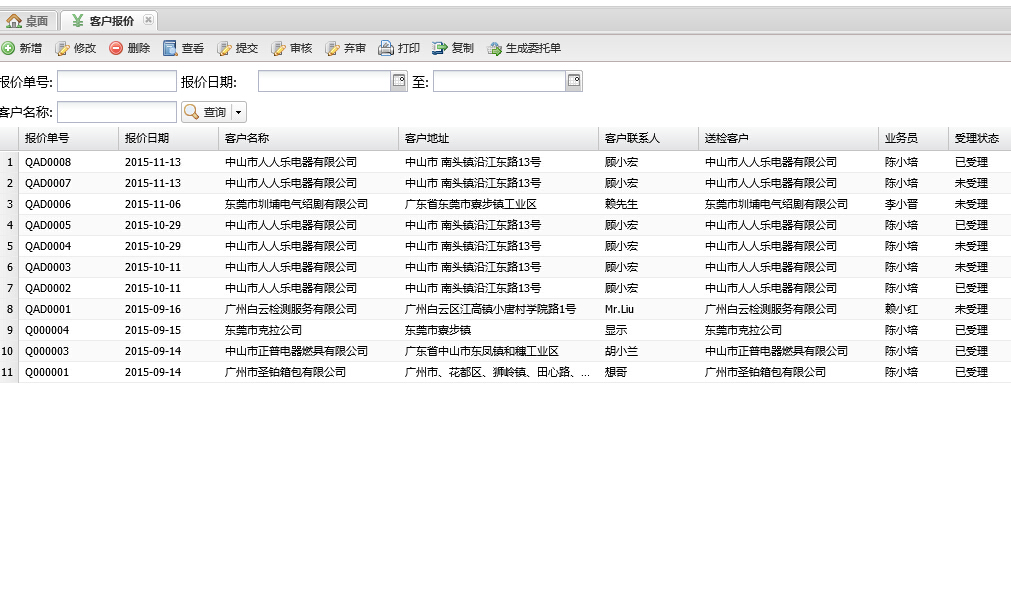Viewport: 1011px width, 593px height.
Task: Click the 提交 (Submit) toolbar icon
Action: point(224,48)
